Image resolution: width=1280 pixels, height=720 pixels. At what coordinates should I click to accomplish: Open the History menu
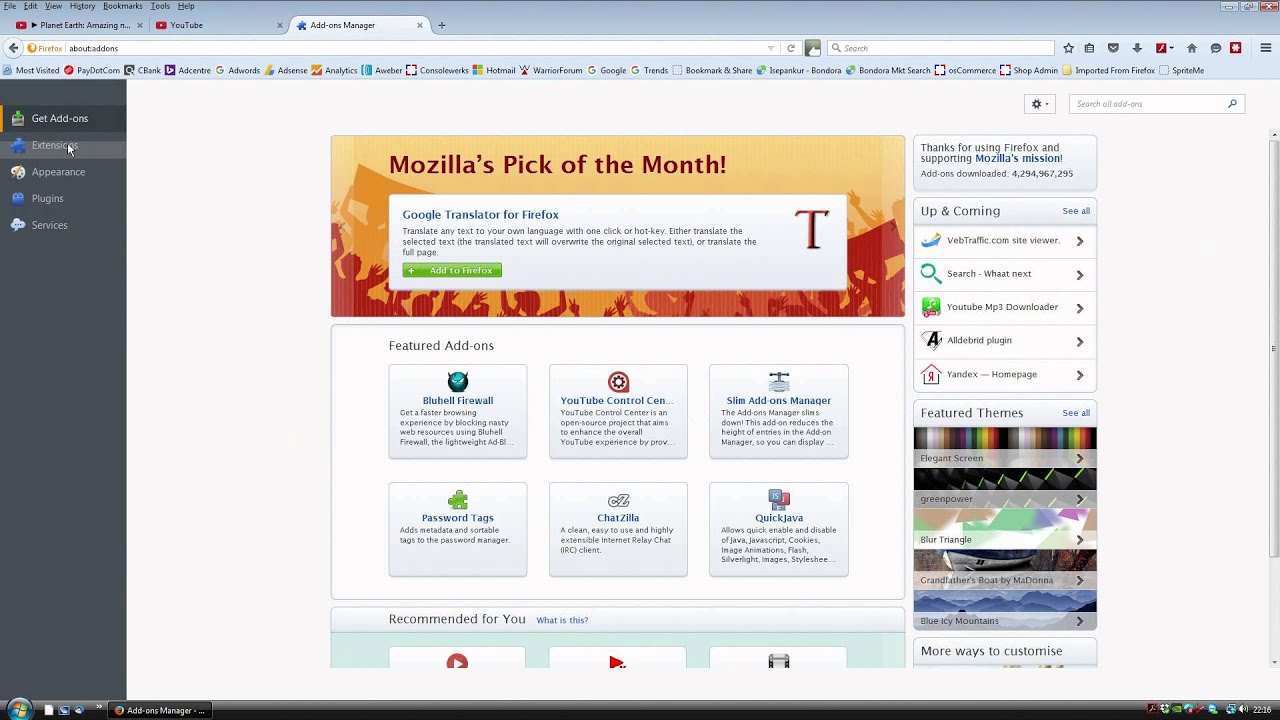[82, 6]
